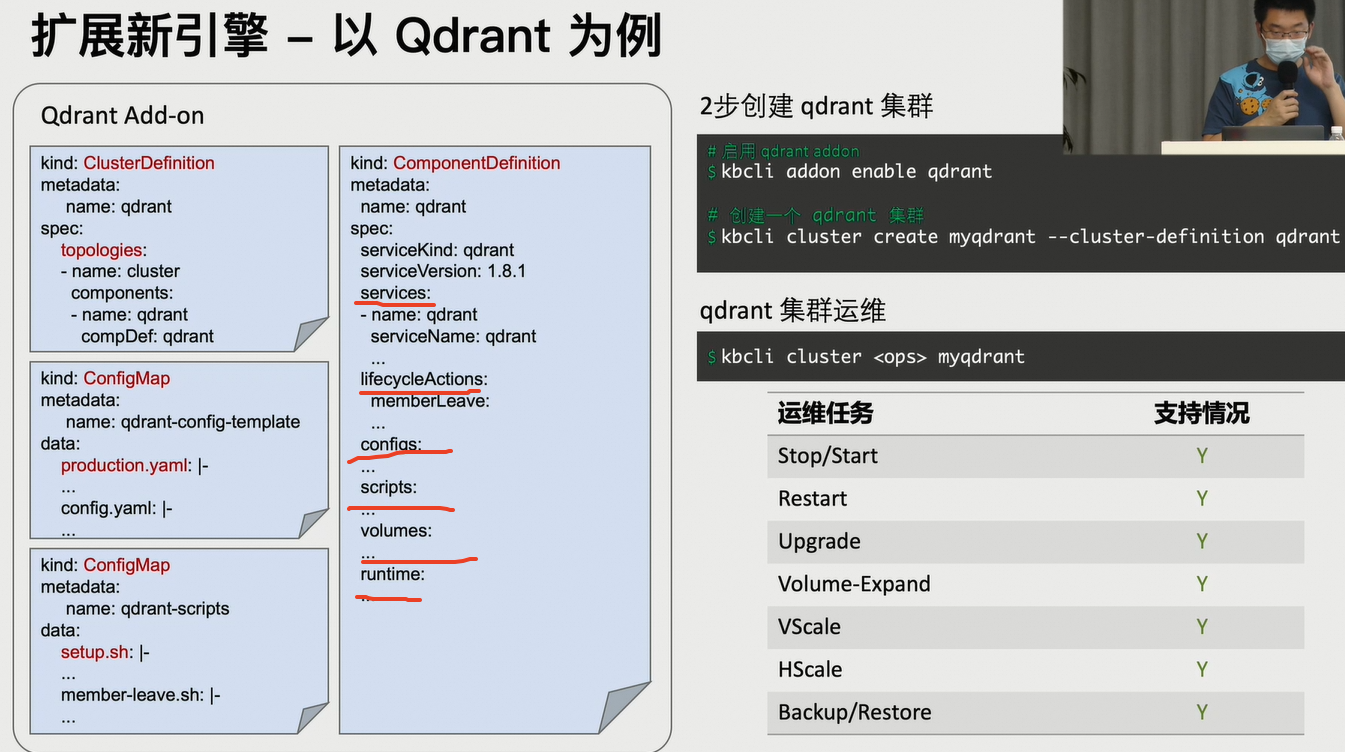Image resolution: width=1345 pixels, height=752 pixels.
Task: Click the Y value in the VScale row
Action: pos(1202,627)
